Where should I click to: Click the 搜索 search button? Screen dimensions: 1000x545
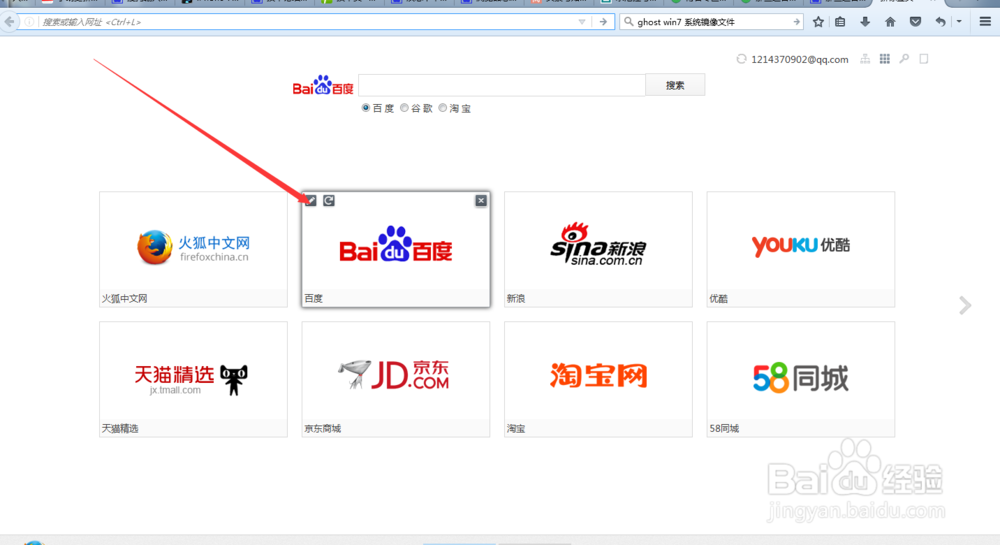(675, 85)
